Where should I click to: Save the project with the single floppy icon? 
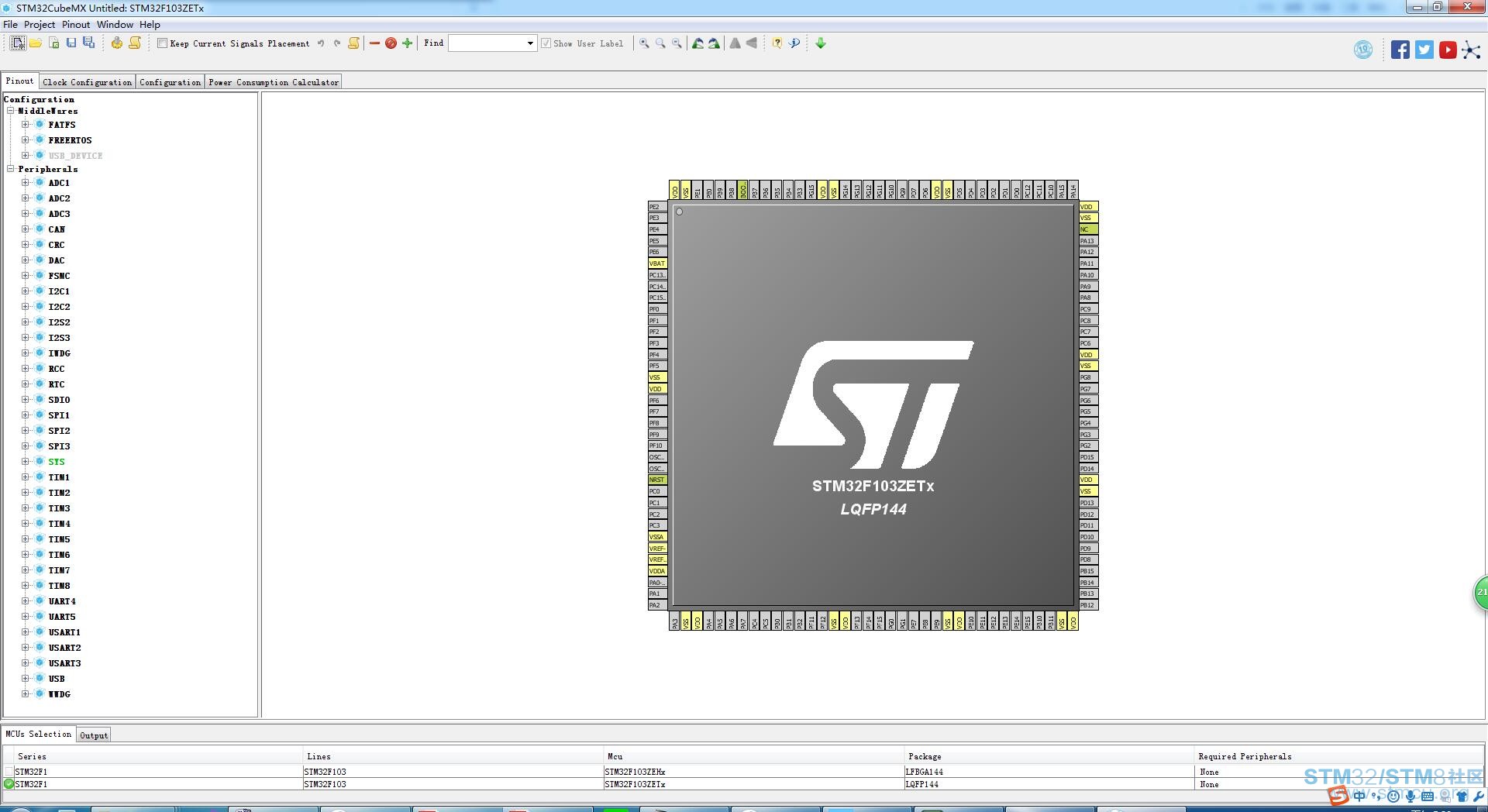coord(71,43)
